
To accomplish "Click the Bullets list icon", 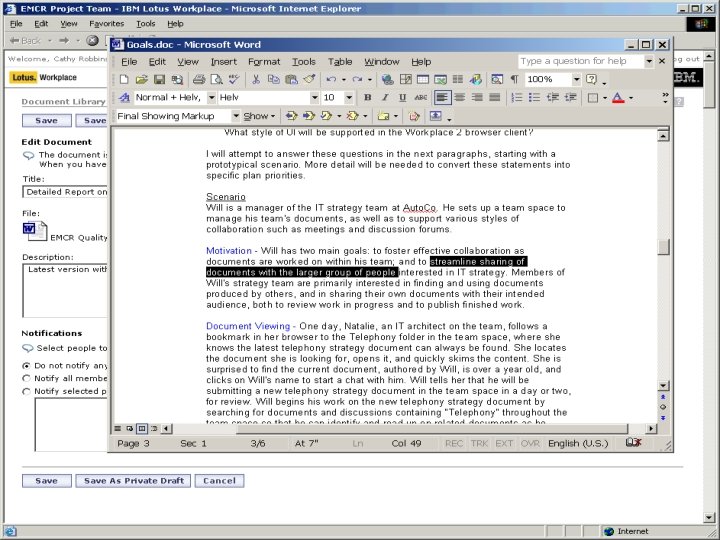I will tap(534, 97).
